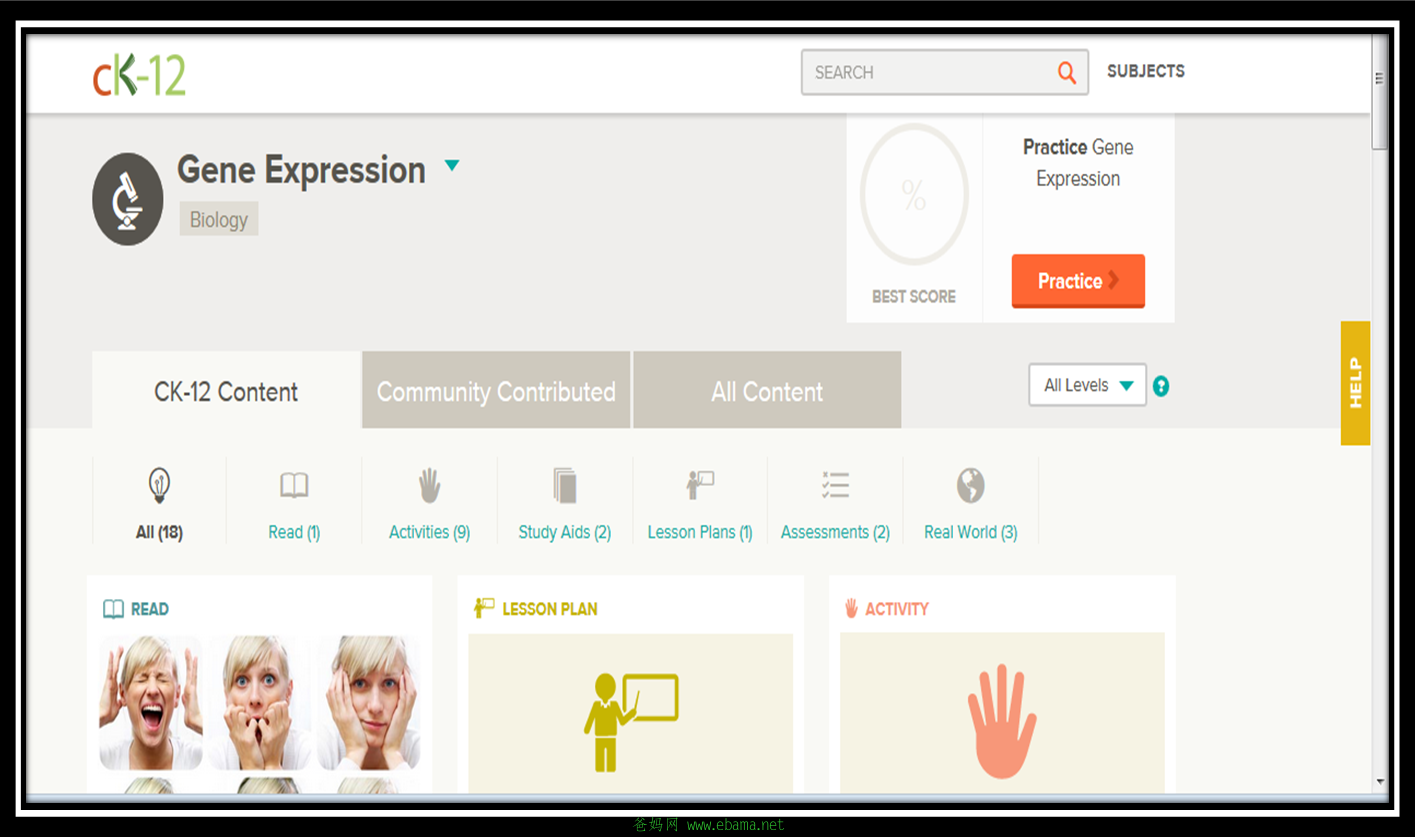Click the Gene Expression page title
Viewport: 1415px width, 837px height.
pos(301,170)
